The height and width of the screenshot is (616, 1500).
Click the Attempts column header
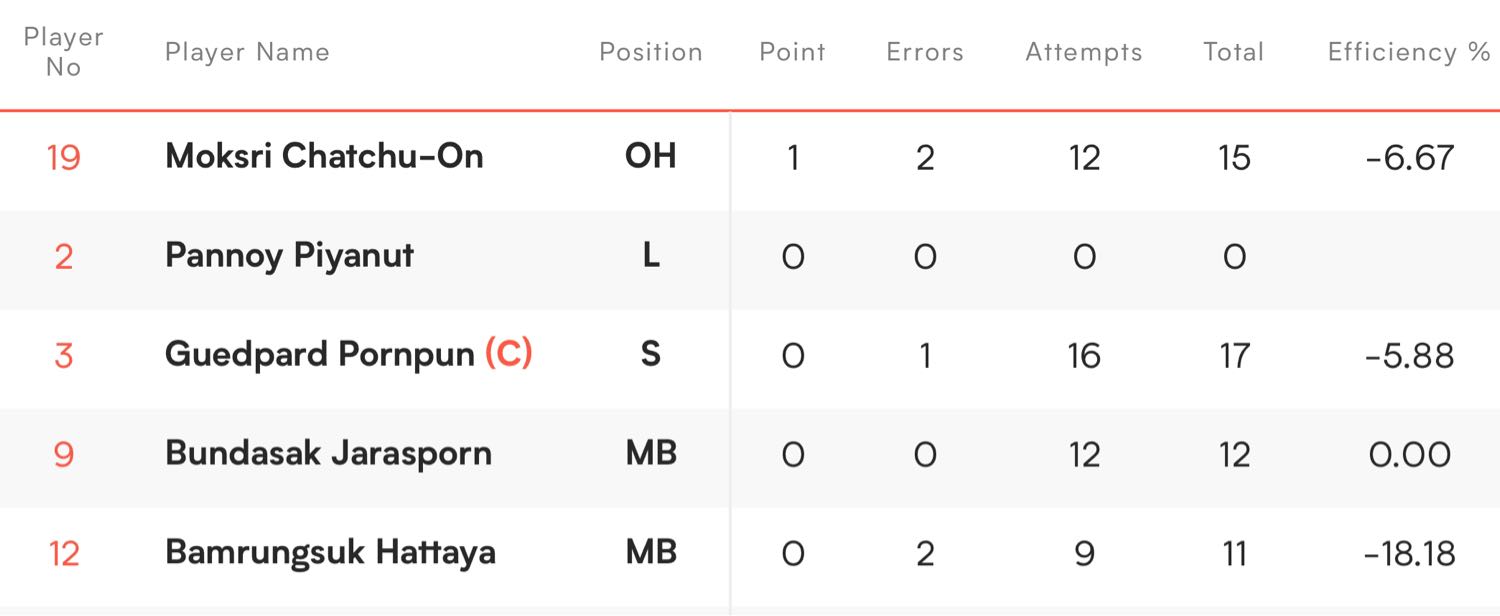pos(1084,52)
